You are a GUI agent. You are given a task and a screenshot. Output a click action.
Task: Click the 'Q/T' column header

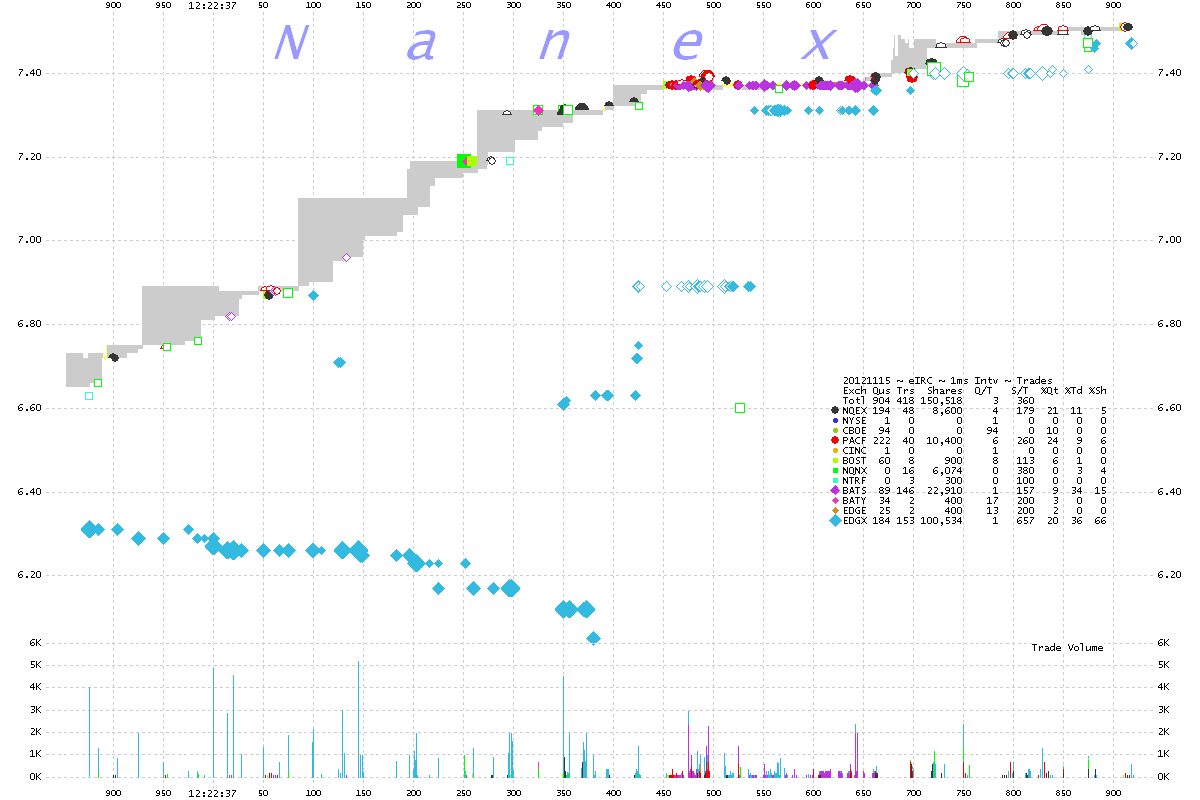(x=984, y=391)
